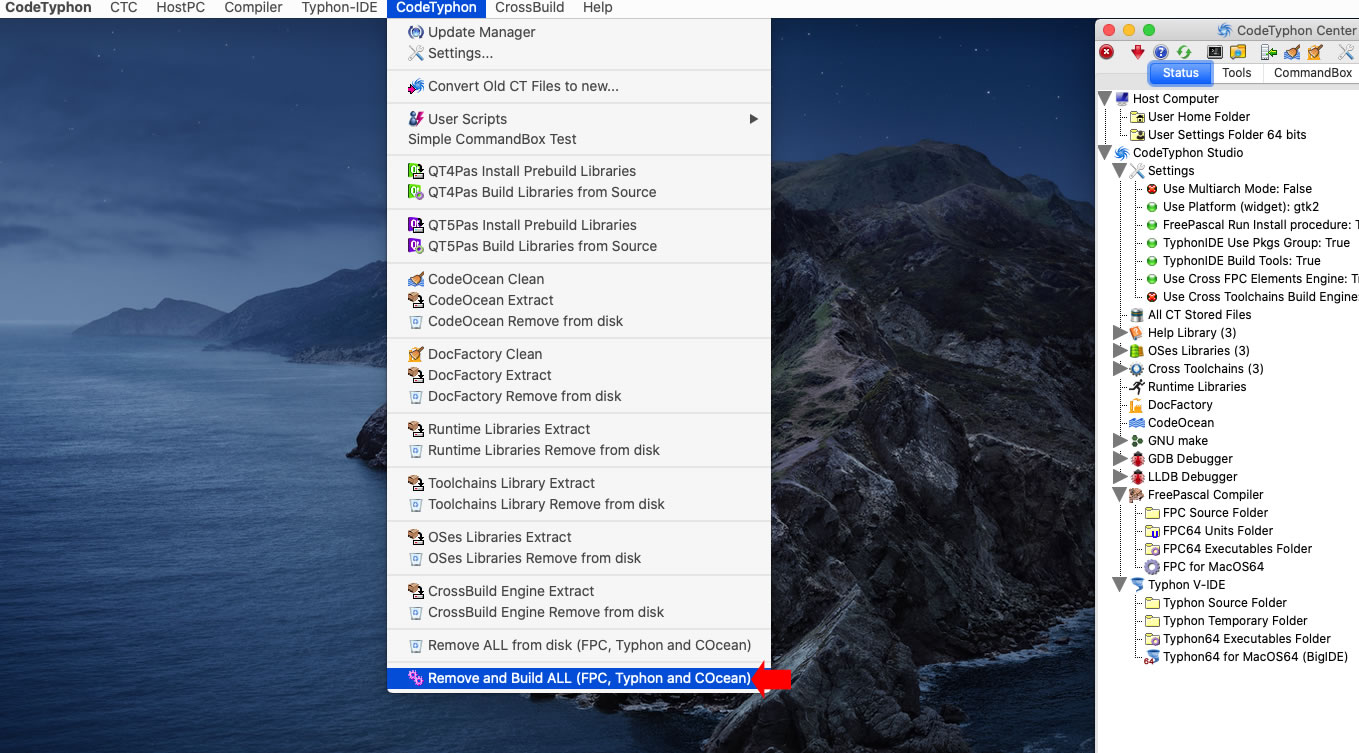
Task: Click the server with green arrow icon
Action: click(1269, 52)
